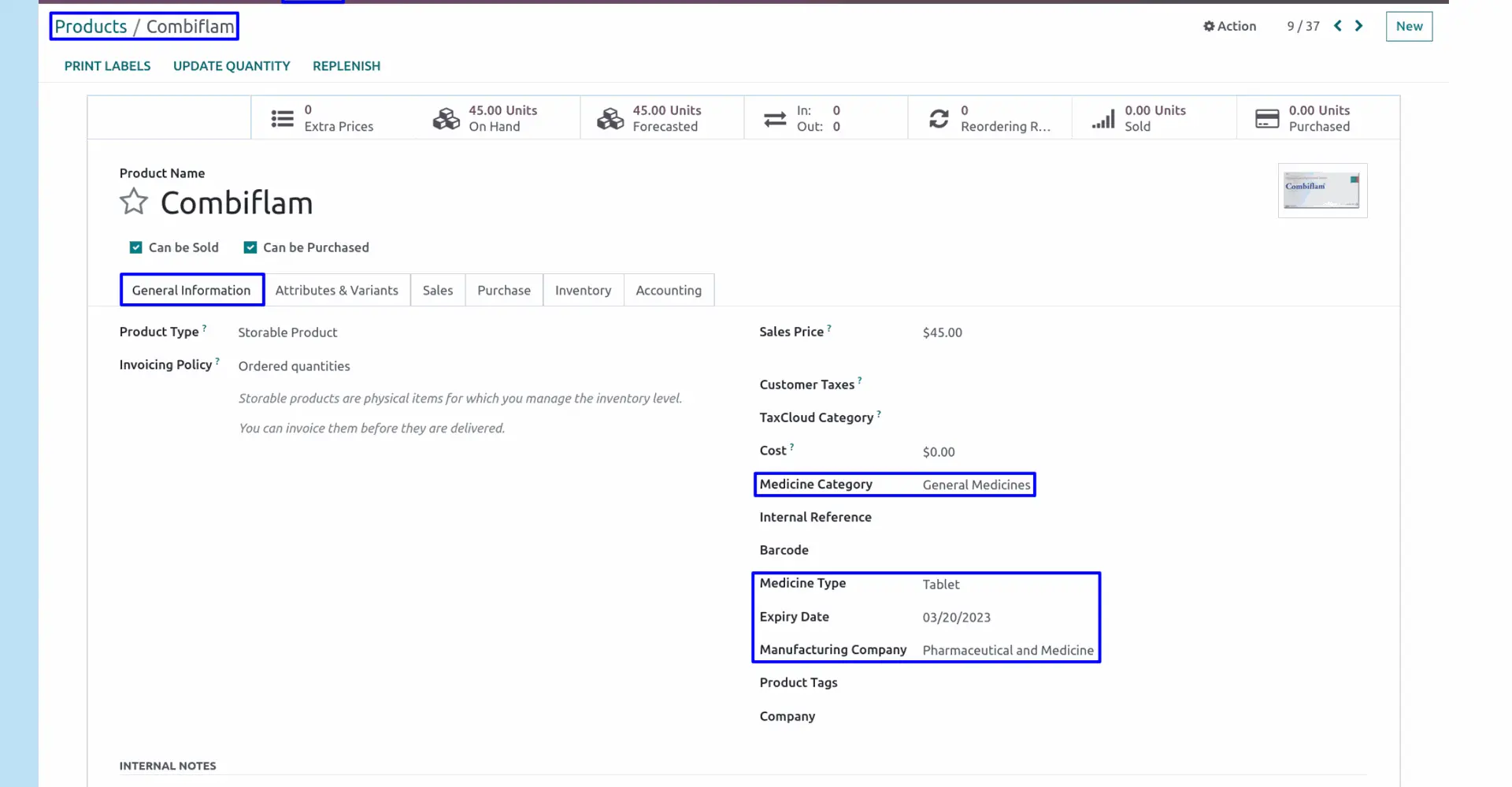1512x787 pixels.
Task: Switch to the General Information tab
Action: coord(191,290)
